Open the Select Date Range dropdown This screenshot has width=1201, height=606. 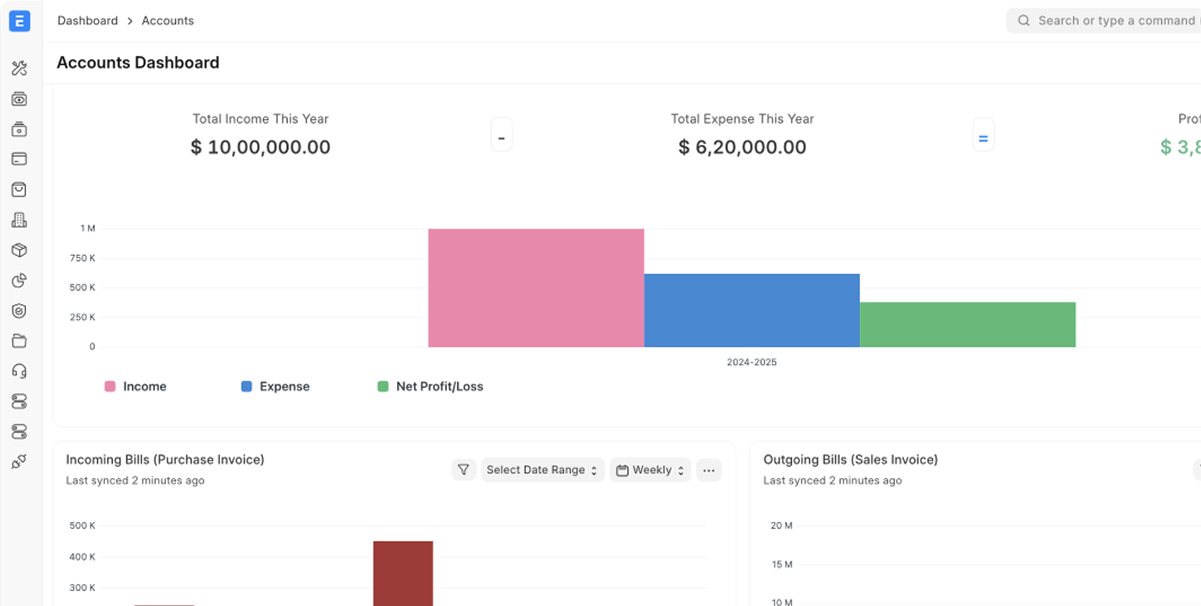point(542,470)
